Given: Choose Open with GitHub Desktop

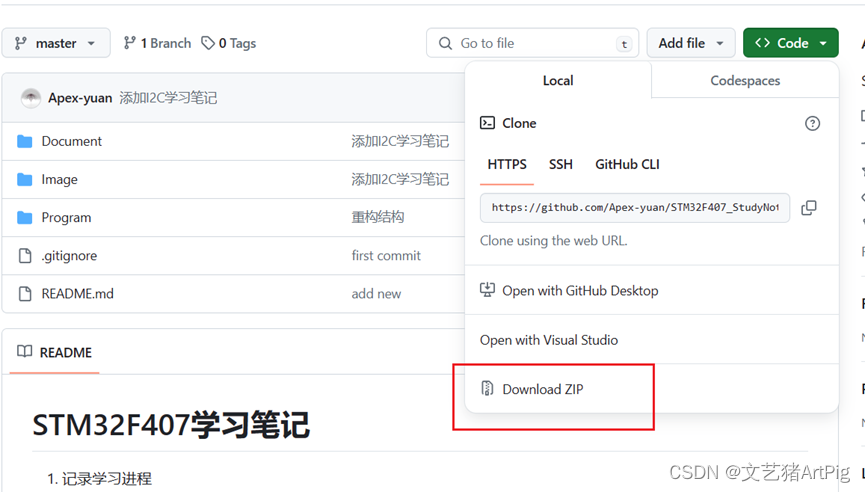Looking at the screenshot, I should [x=652, y=290].
